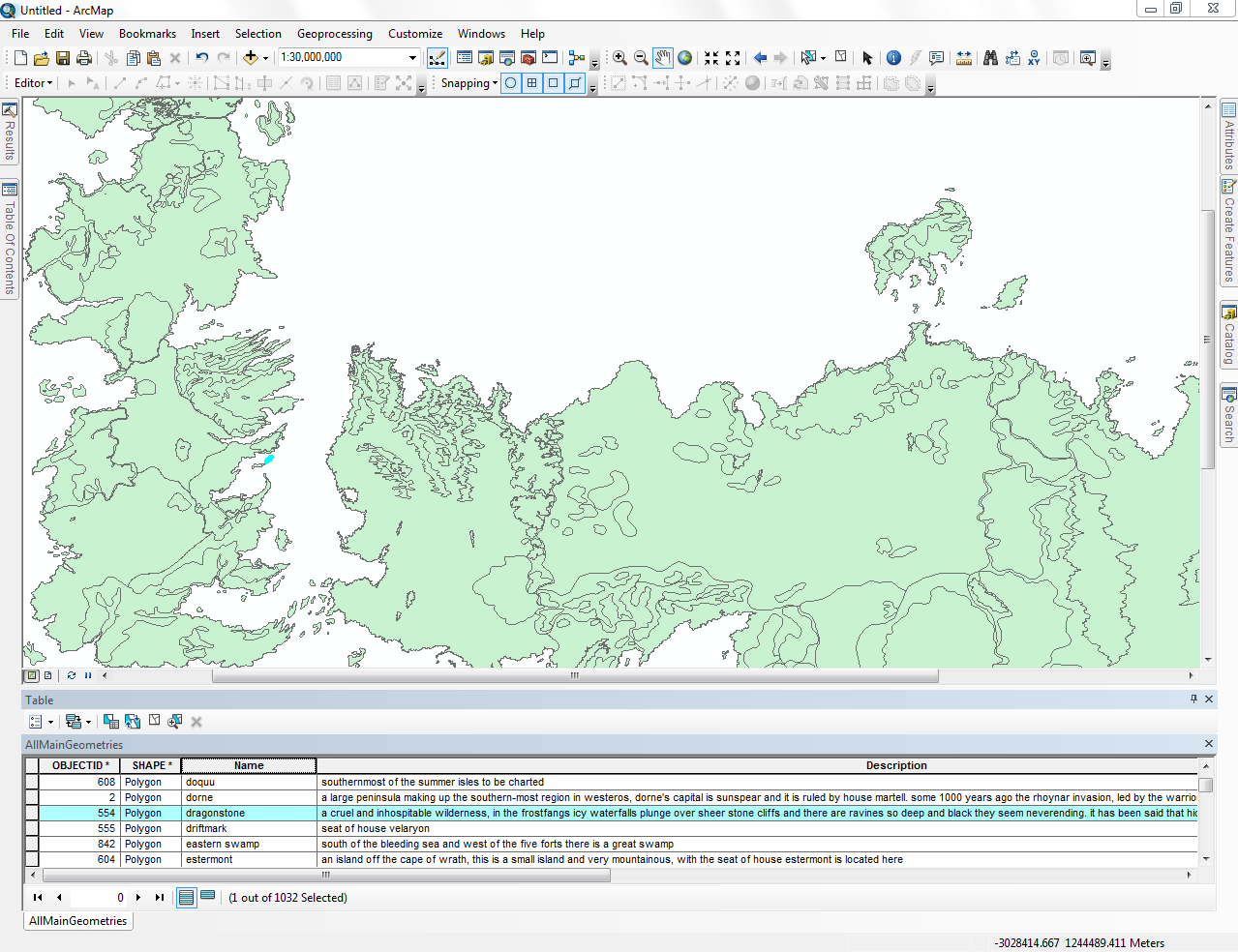Select Features tool on Tools toolbar

808,58
